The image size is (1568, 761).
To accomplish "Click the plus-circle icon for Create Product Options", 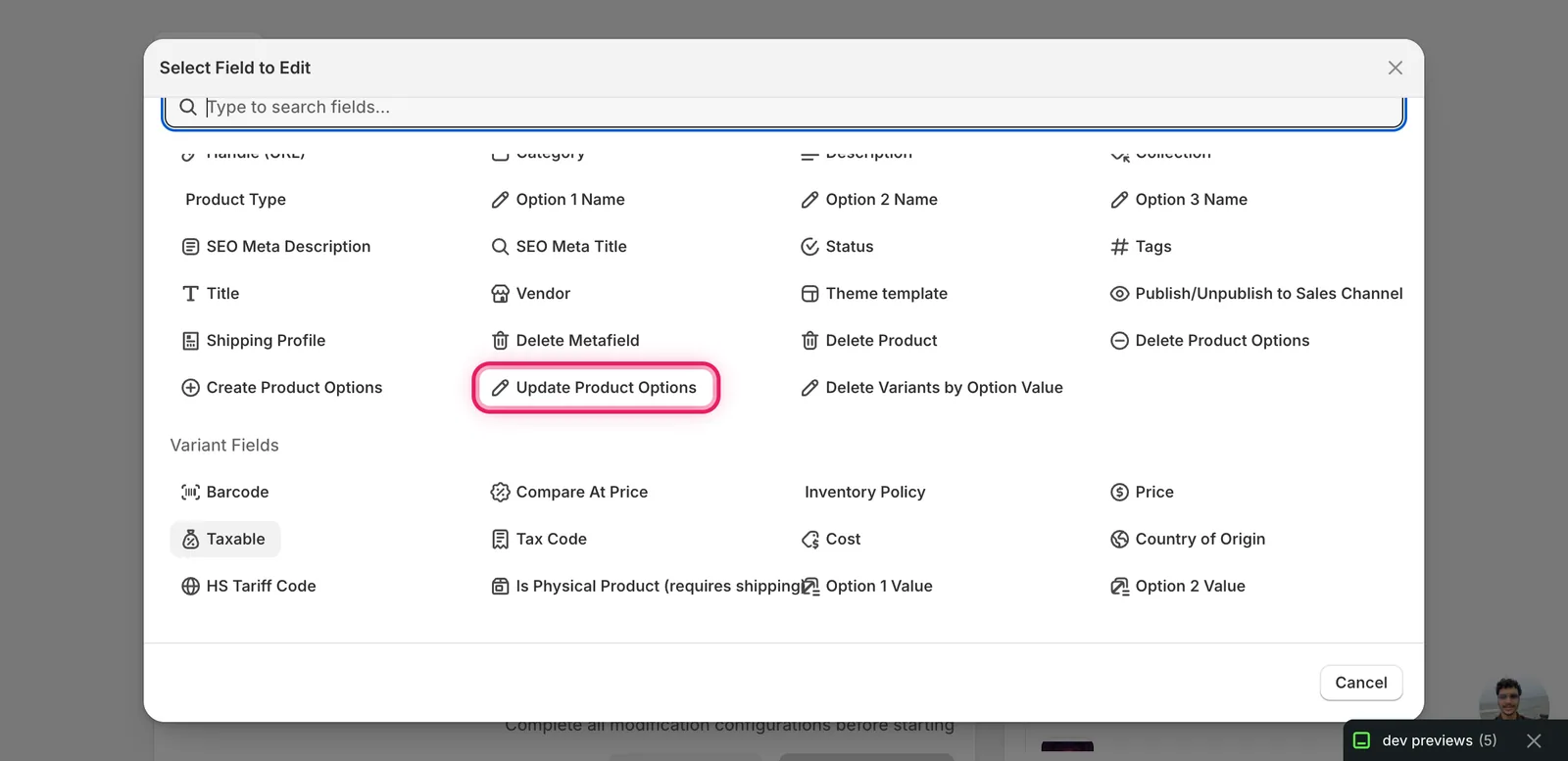I will (x=190, y=388).
